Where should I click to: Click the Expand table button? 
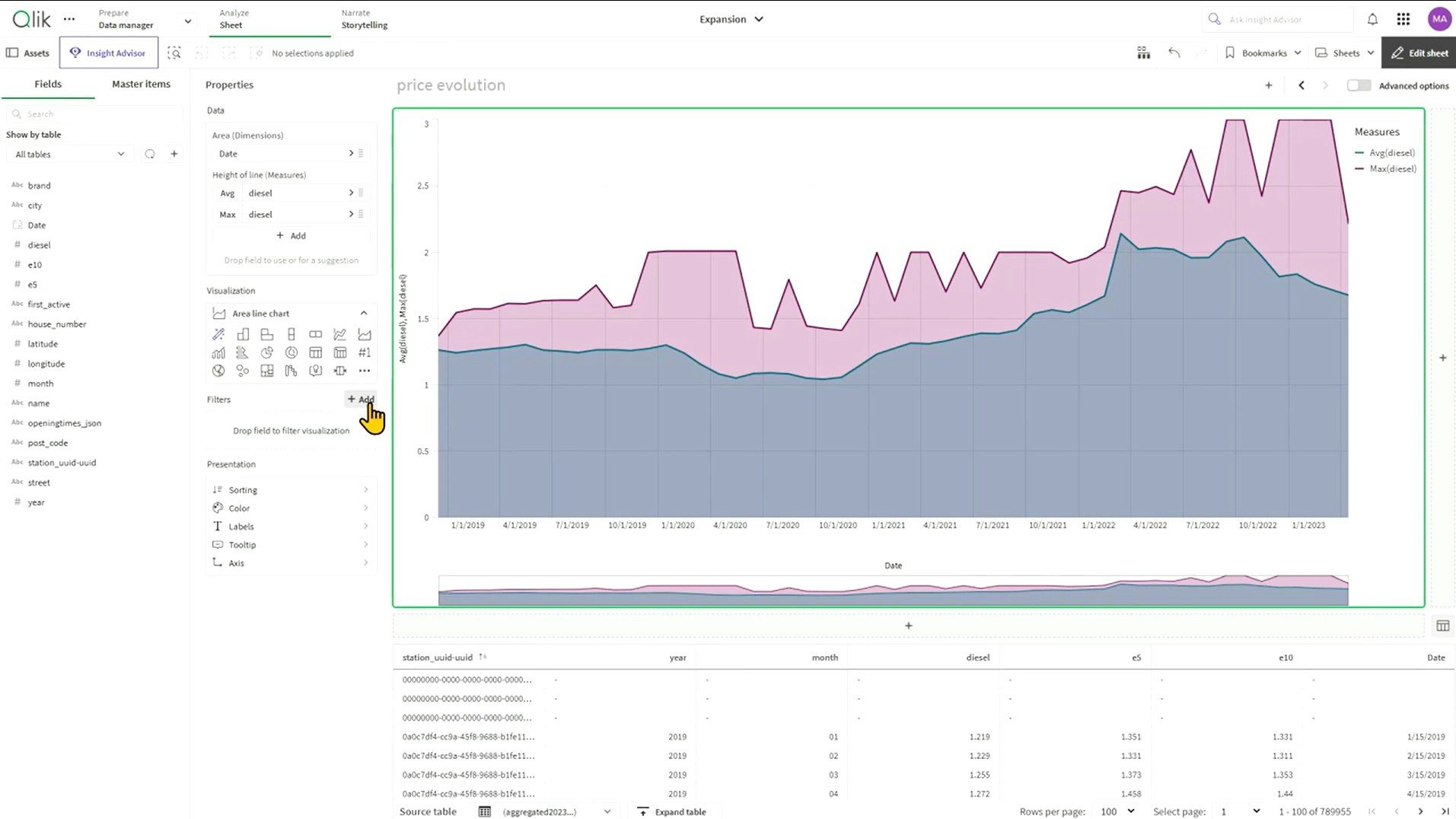[x=671, y=811]
